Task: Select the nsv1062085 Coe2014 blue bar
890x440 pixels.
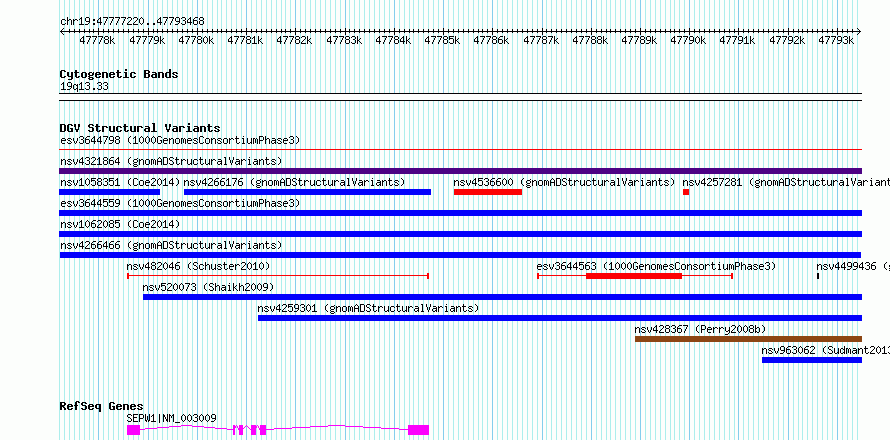Action: 460,234
